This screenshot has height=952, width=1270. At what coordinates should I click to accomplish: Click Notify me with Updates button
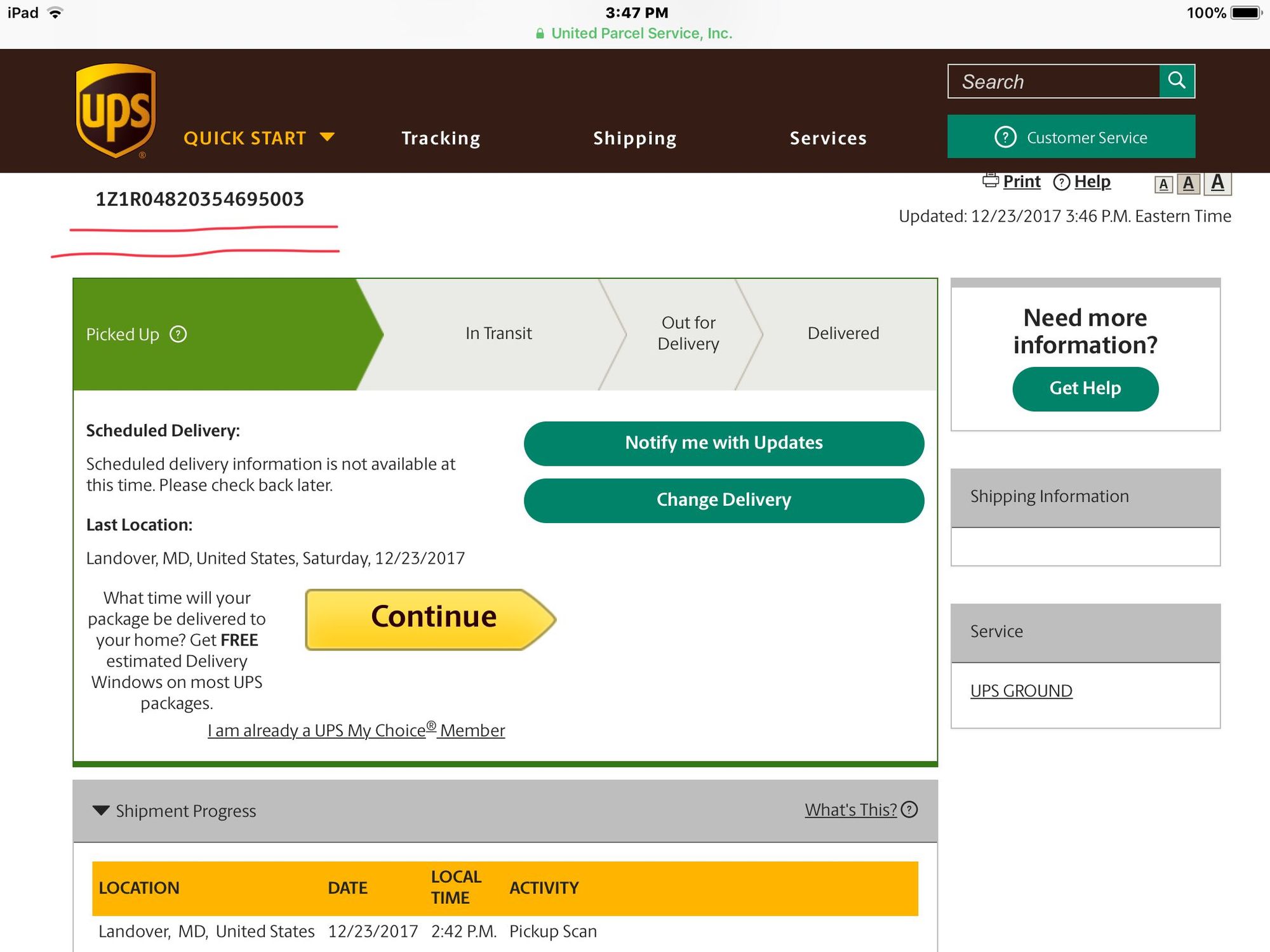click(x=723, y=443)
